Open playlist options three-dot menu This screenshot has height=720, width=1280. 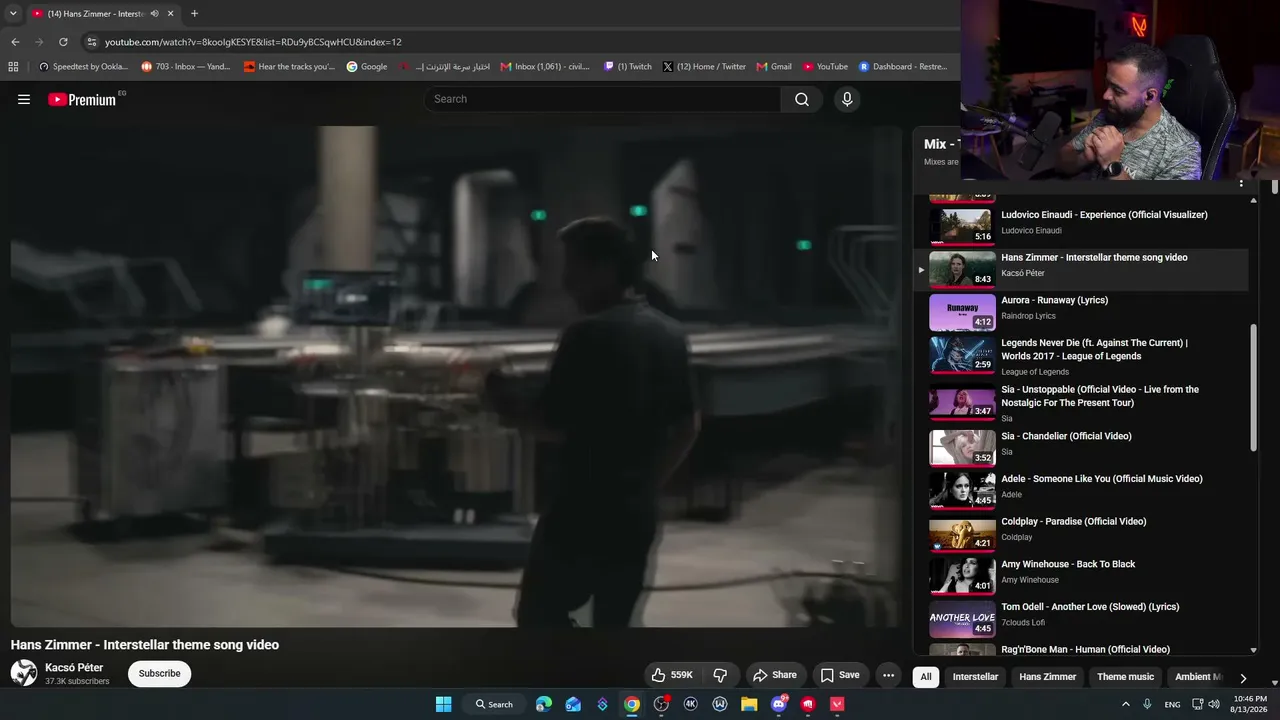(x=1241, y=184)
